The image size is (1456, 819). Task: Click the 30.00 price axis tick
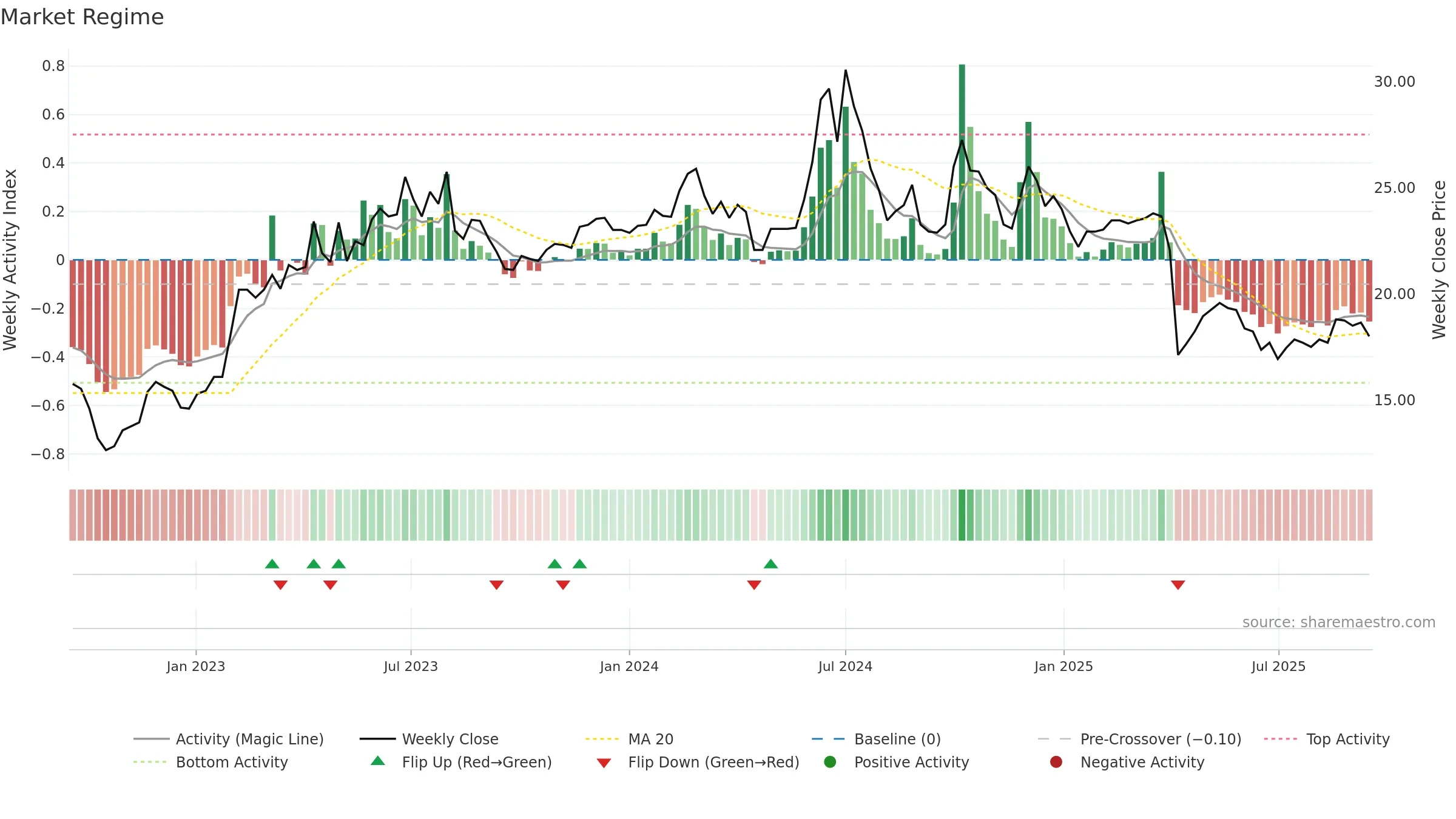1395,82
